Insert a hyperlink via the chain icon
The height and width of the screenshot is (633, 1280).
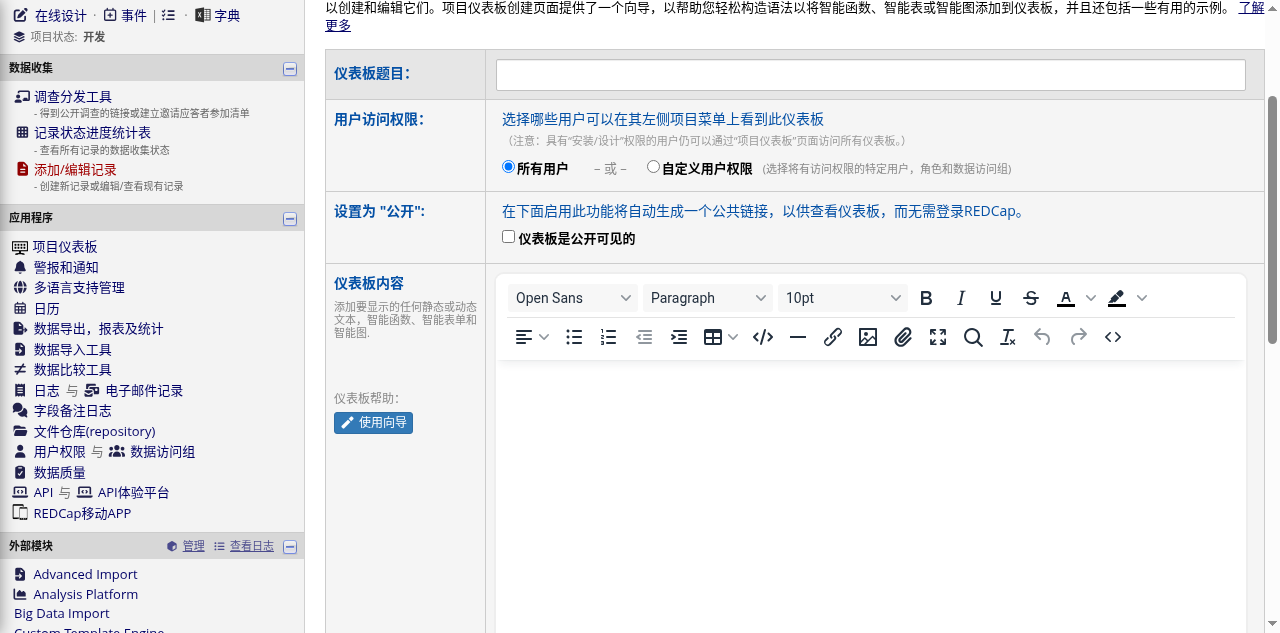pos(833,337)
